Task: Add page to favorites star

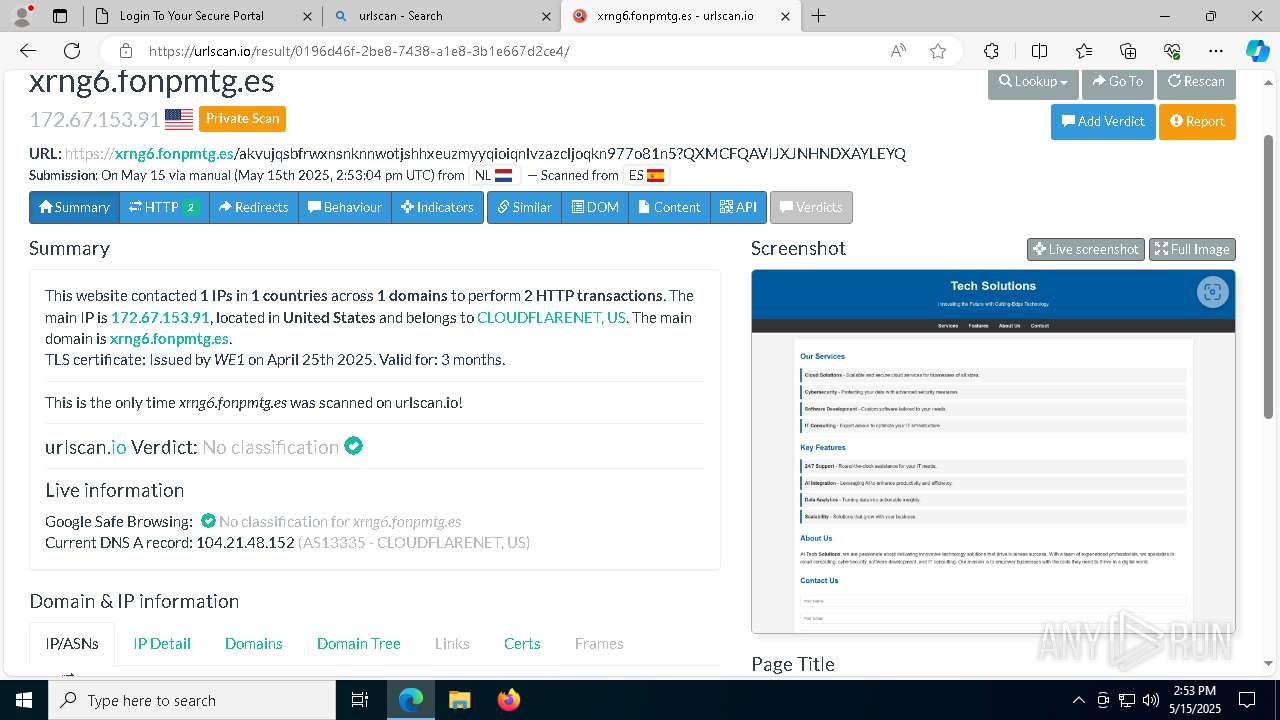Action: (x=938, y=51)
